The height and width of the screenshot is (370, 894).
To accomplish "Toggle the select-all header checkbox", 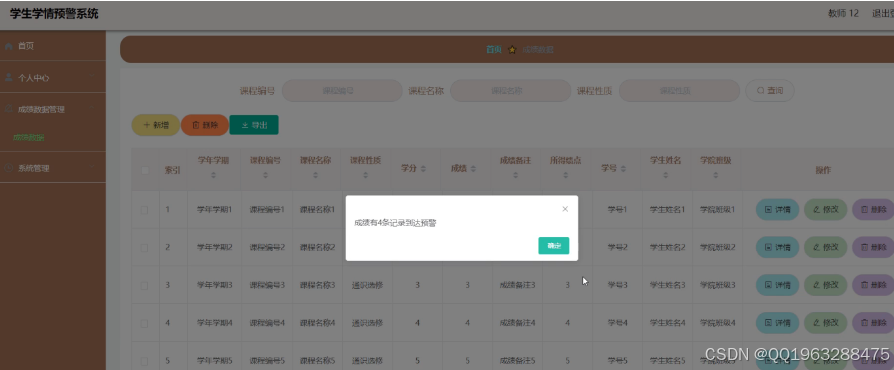I will pyautogui.click(x=145, y=170).
